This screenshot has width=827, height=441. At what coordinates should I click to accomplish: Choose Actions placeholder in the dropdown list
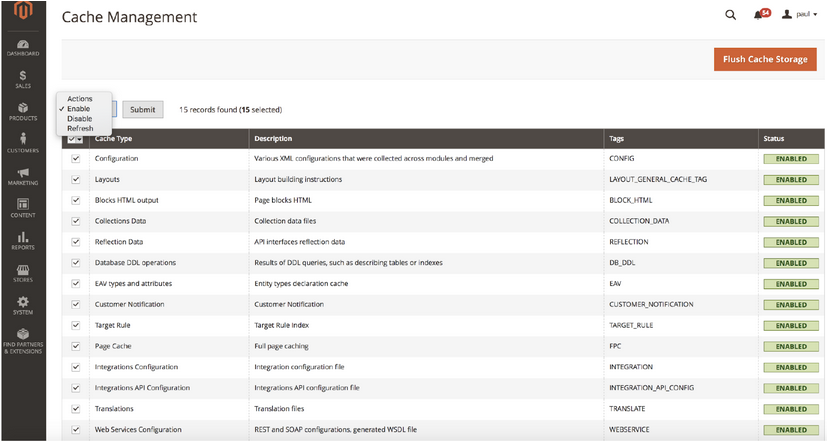(80, 99)
